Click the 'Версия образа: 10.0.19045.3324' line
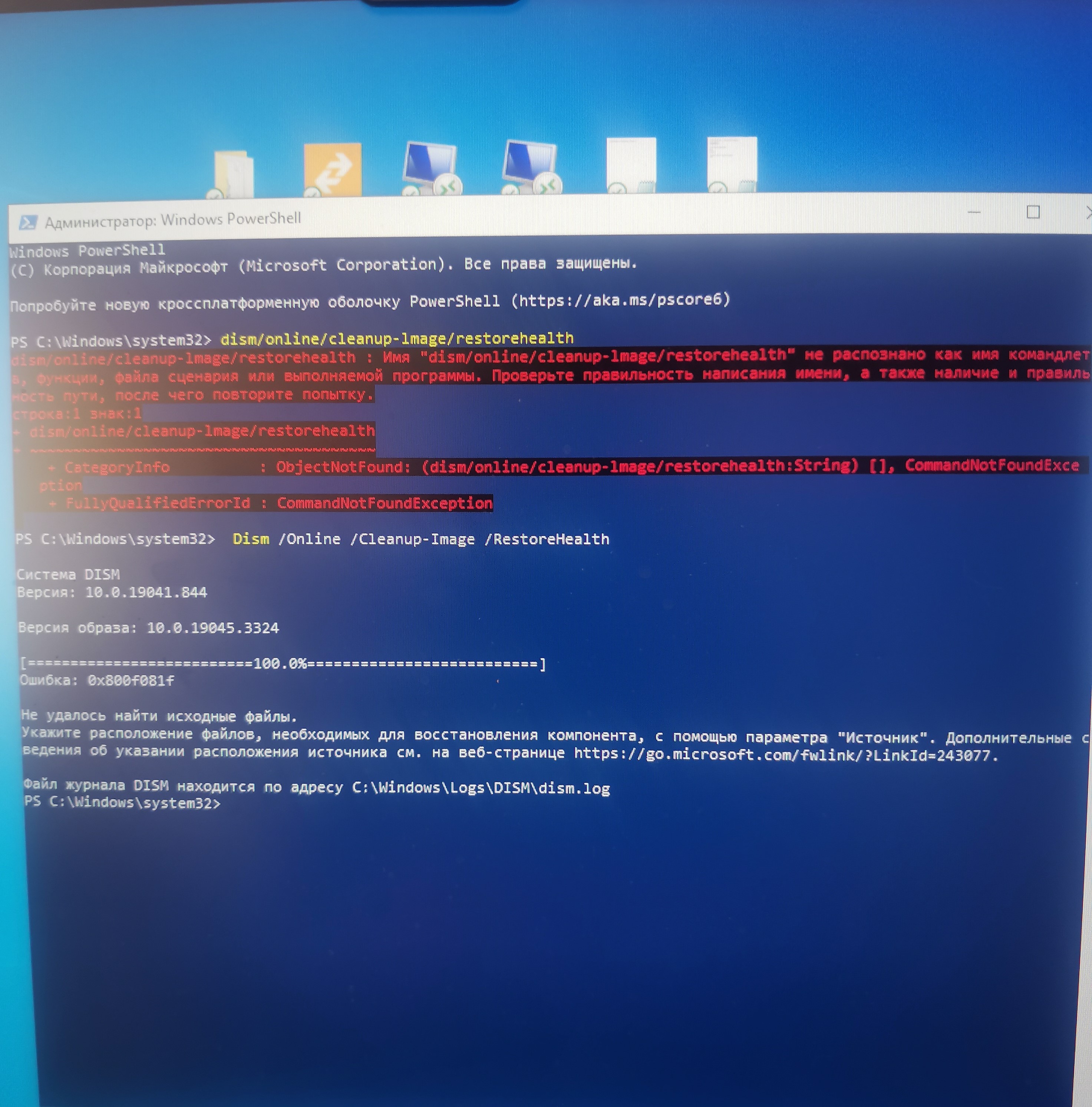 click(x=148, y=627)
